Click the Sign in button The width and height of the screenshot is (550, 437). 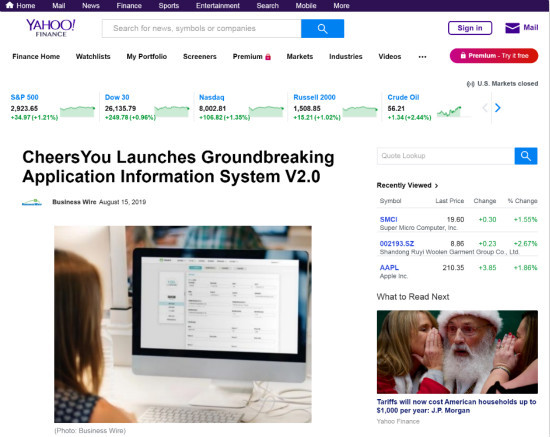(x=470, y=28)
